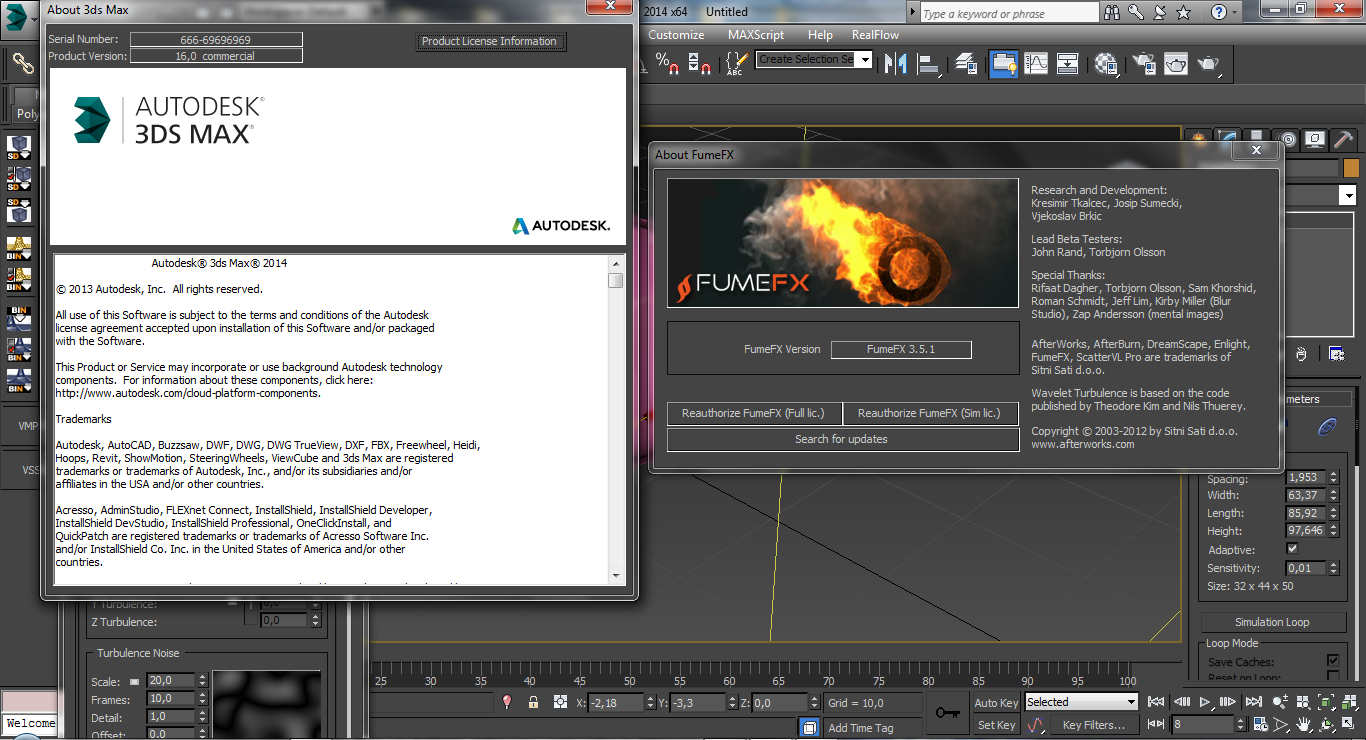Open the Motion panel tab

pos(1288,139)
